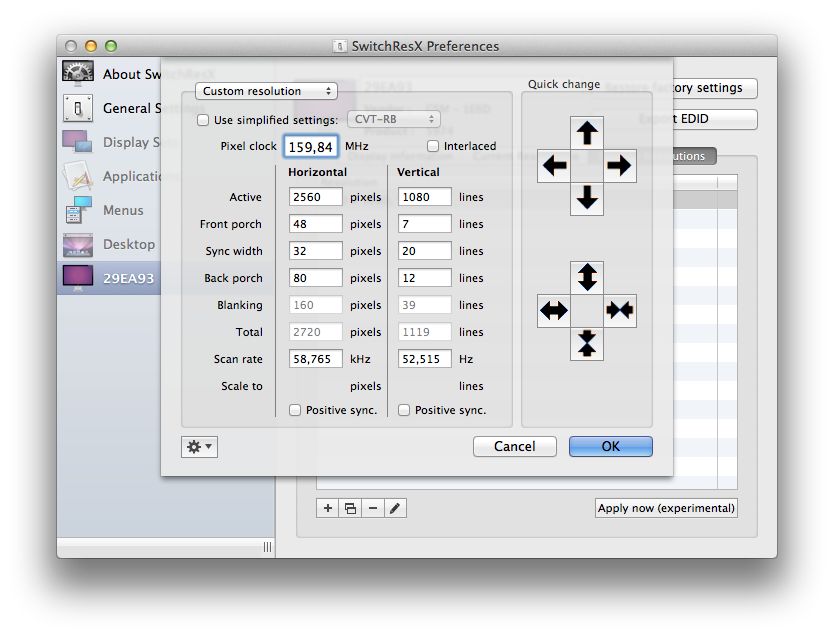Image resolution: width=834 pixels, height=637 pixels.
Task: Select About SwitchResX in sidebar
Action: (x=112, y=74)
